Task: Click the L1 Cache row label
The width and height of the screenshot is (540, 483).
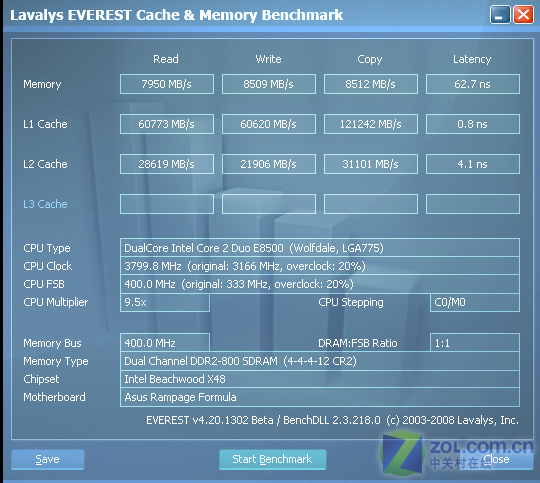Action: coord(45,124)
